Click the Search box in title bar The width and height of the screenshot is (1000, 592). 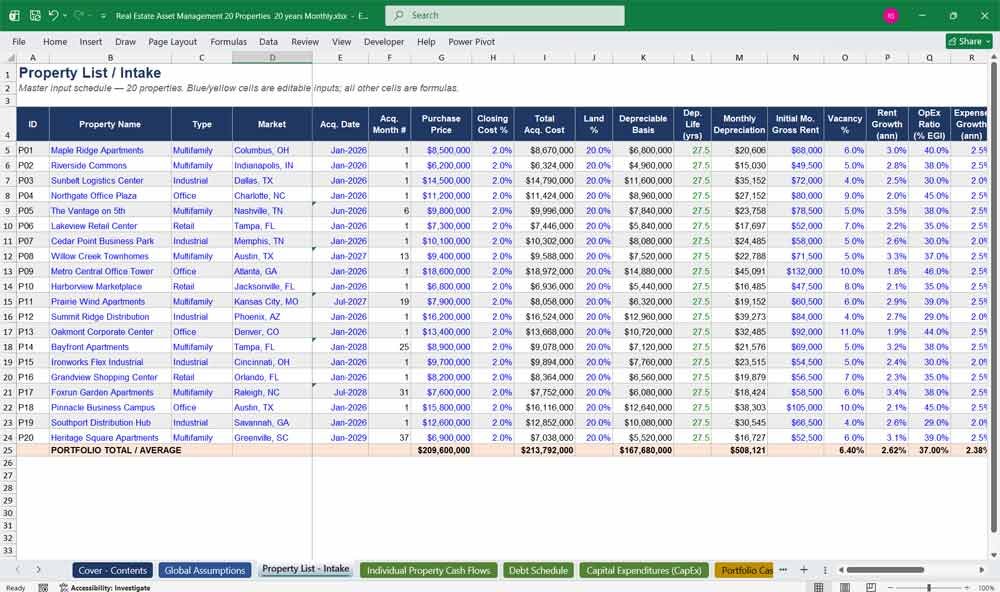pos(504,15)
